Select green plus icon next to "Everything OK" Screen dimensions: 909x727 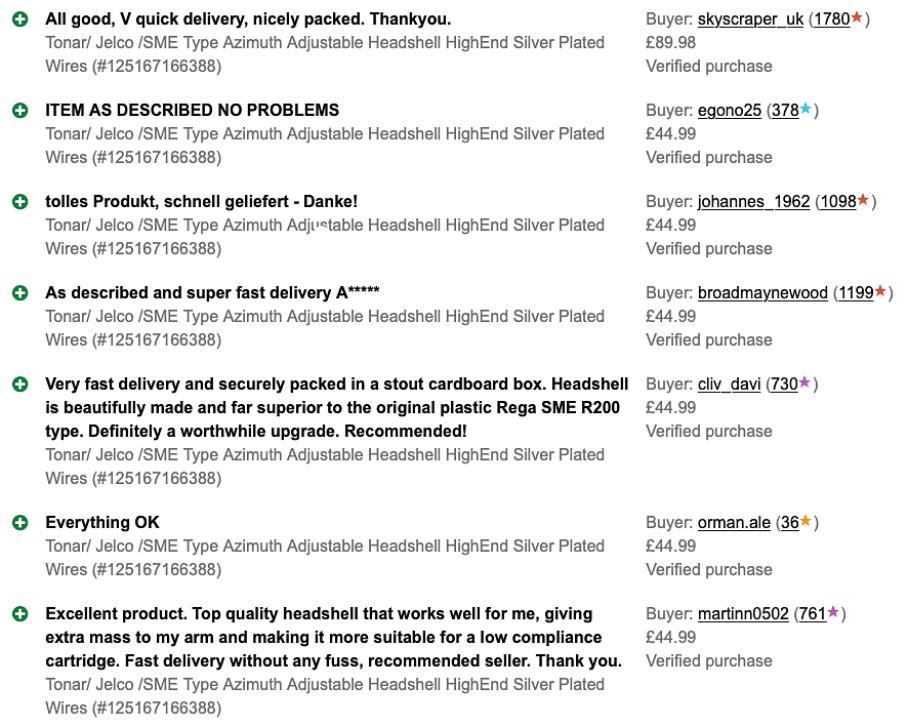tap(20, 523)
